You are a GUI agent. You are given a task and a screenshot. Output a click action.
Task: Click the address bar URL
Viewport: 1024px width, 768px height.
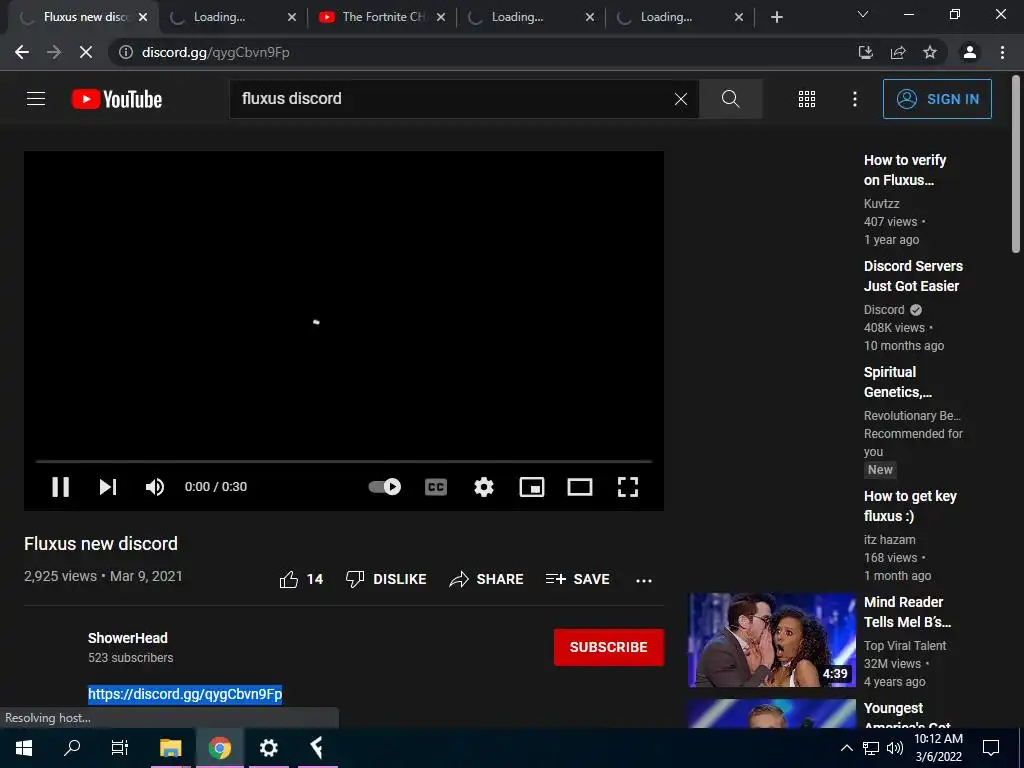[x=215, y=52]
